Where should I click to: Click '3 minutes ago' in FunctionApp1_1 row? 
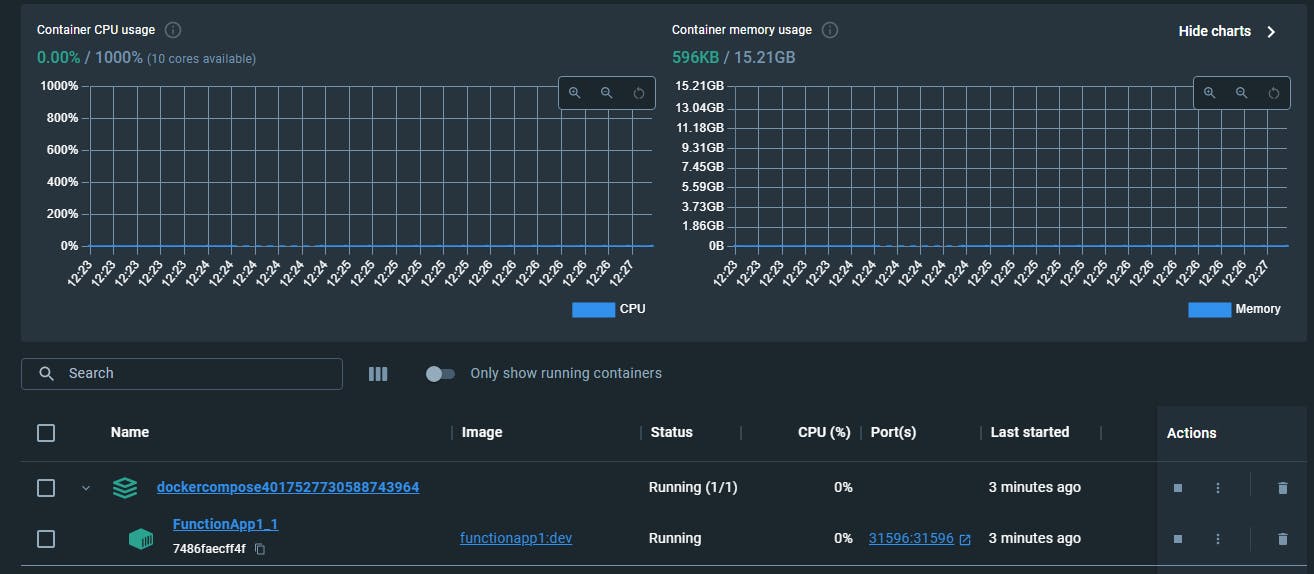click(1035, 538)
